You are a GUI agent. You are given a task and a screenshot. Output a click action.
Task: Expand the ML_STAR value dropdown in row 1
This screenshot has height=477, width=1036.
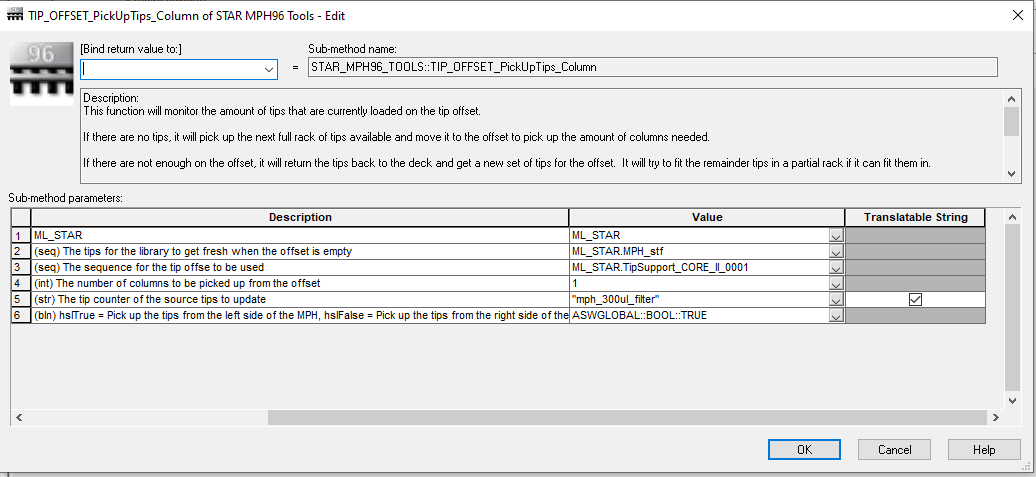836,235
